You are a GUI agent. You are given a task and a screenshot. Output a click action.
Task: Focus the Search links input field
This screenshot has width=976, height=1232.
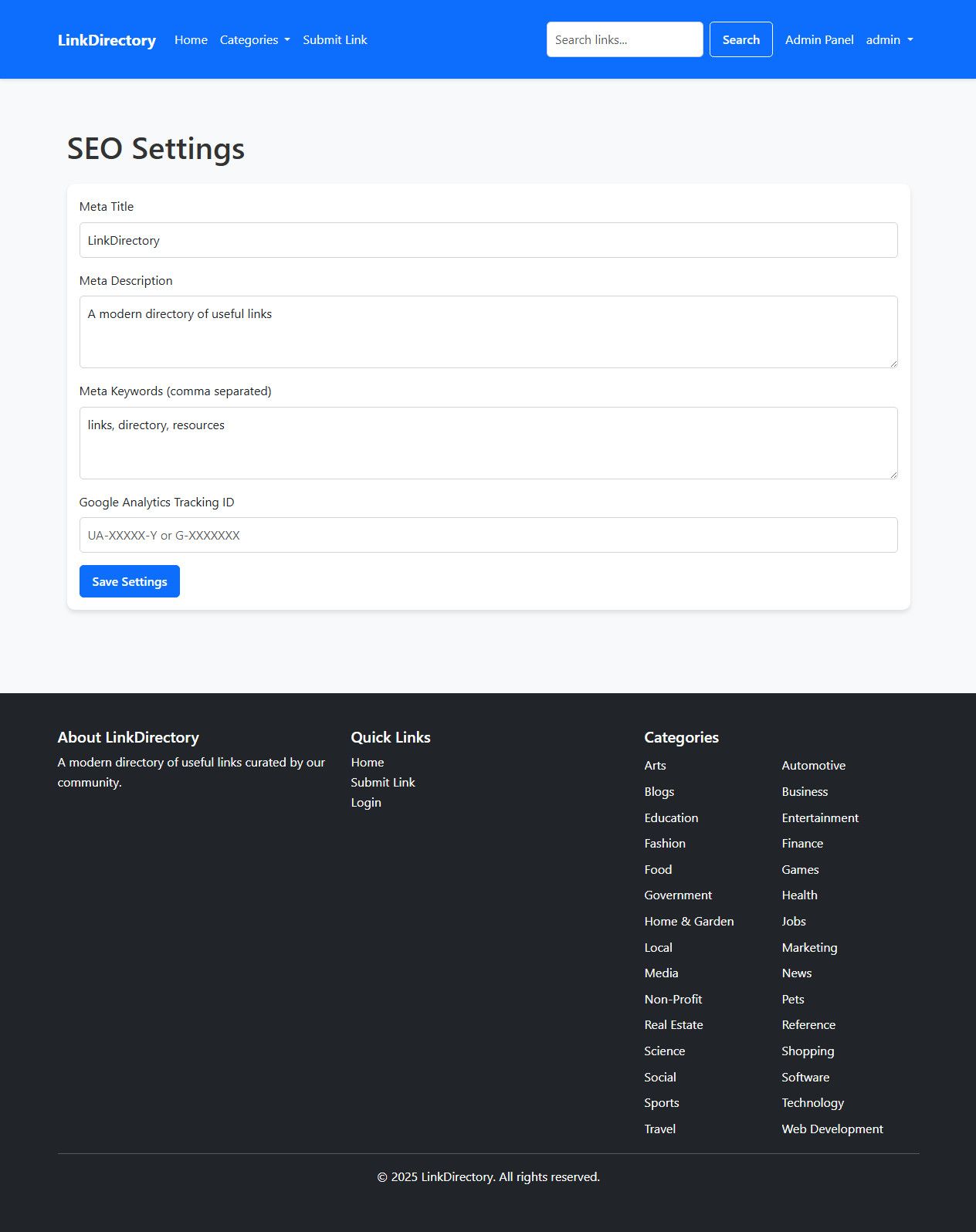click(624, 39)
